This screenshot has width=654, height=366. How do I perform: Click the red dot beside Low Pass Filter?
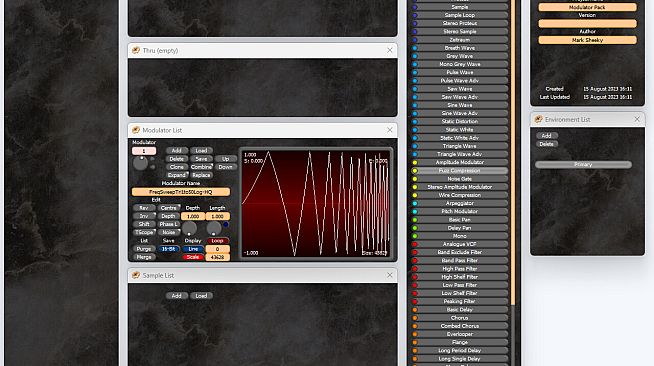tap(415, 285)
